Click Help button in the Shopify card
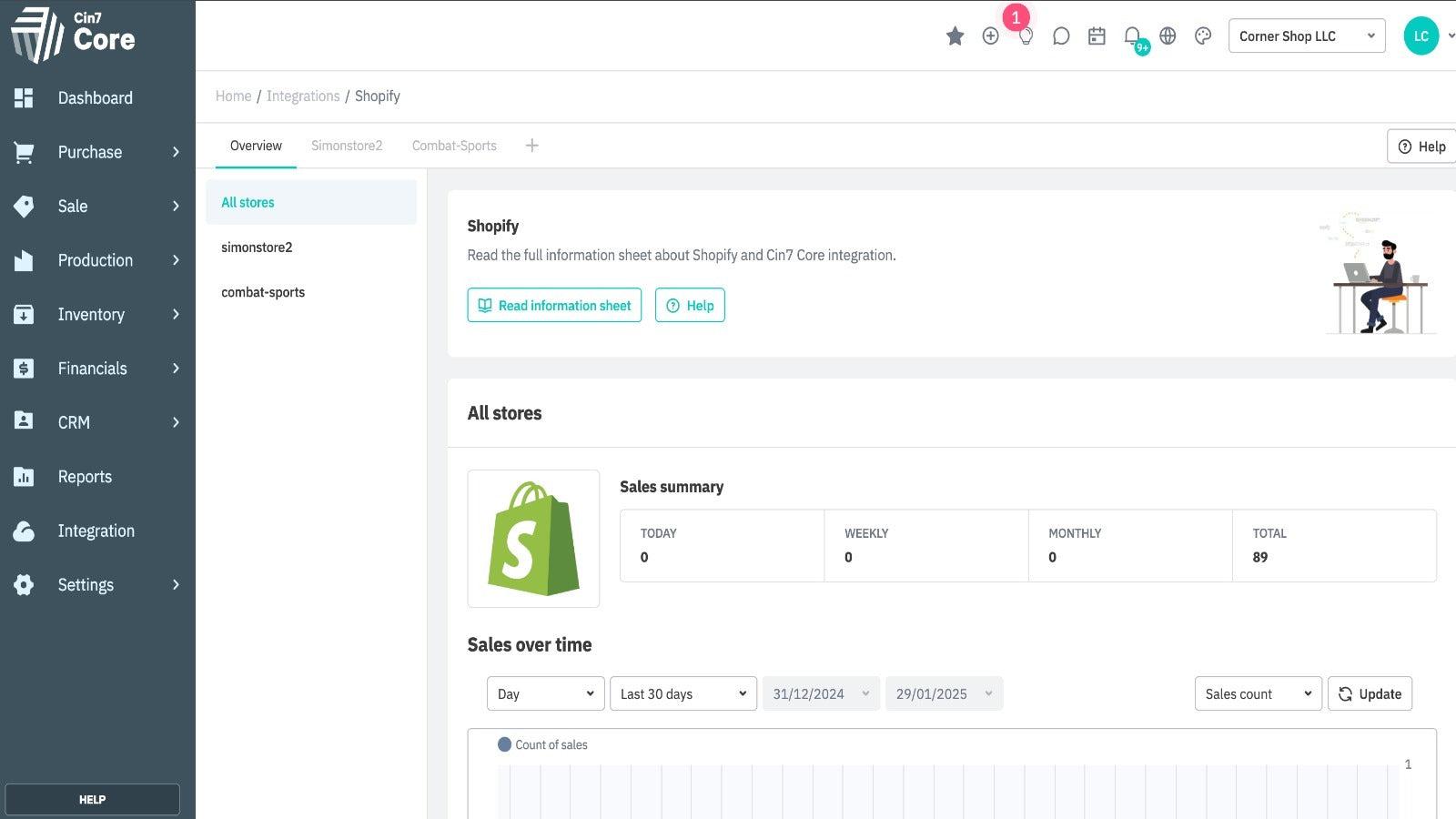The image size is (1456, 819). click(x=690, y=305)
